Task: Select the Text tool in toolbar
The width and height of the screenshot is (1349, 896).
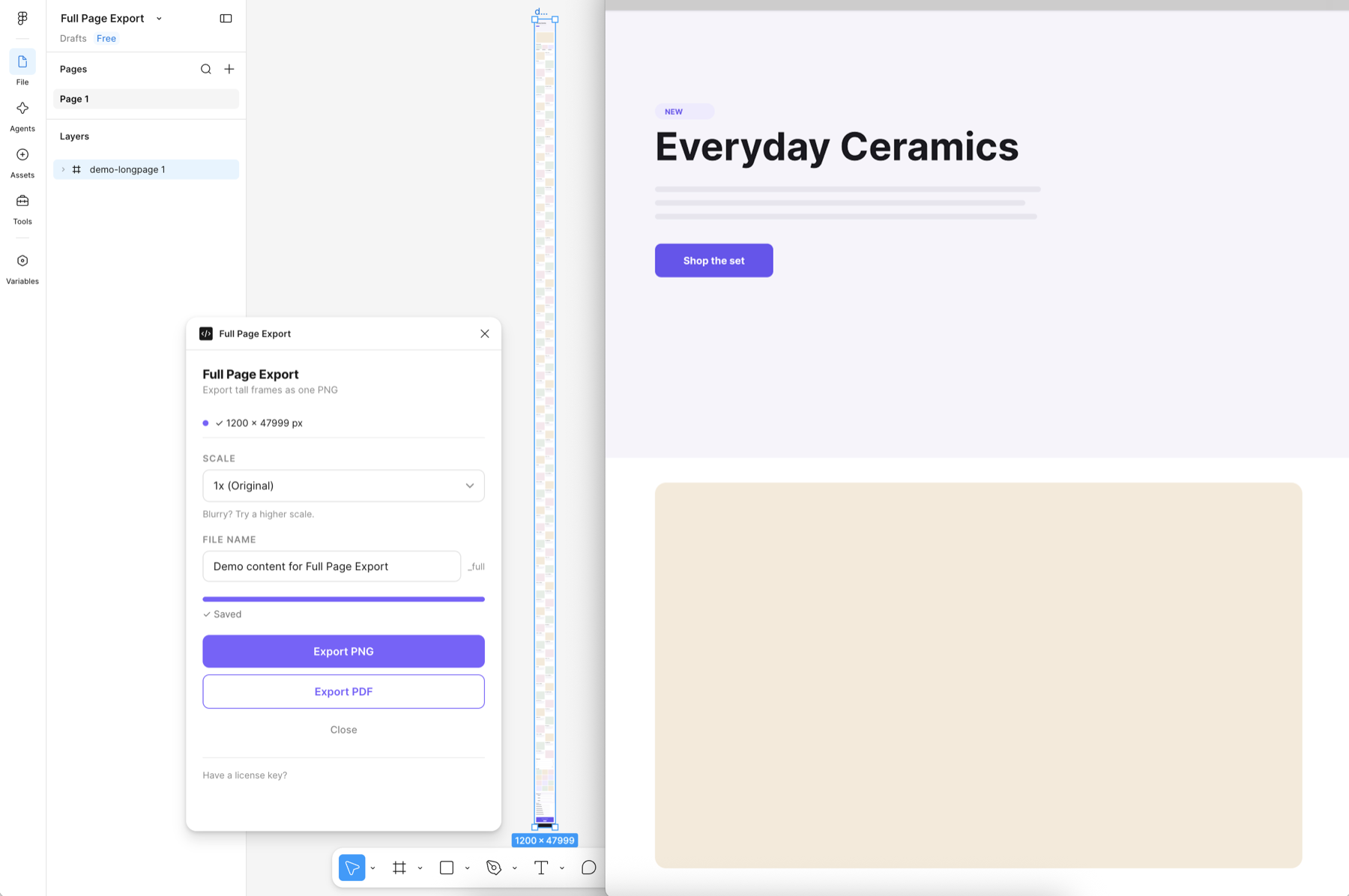Action: pos(541,868)
